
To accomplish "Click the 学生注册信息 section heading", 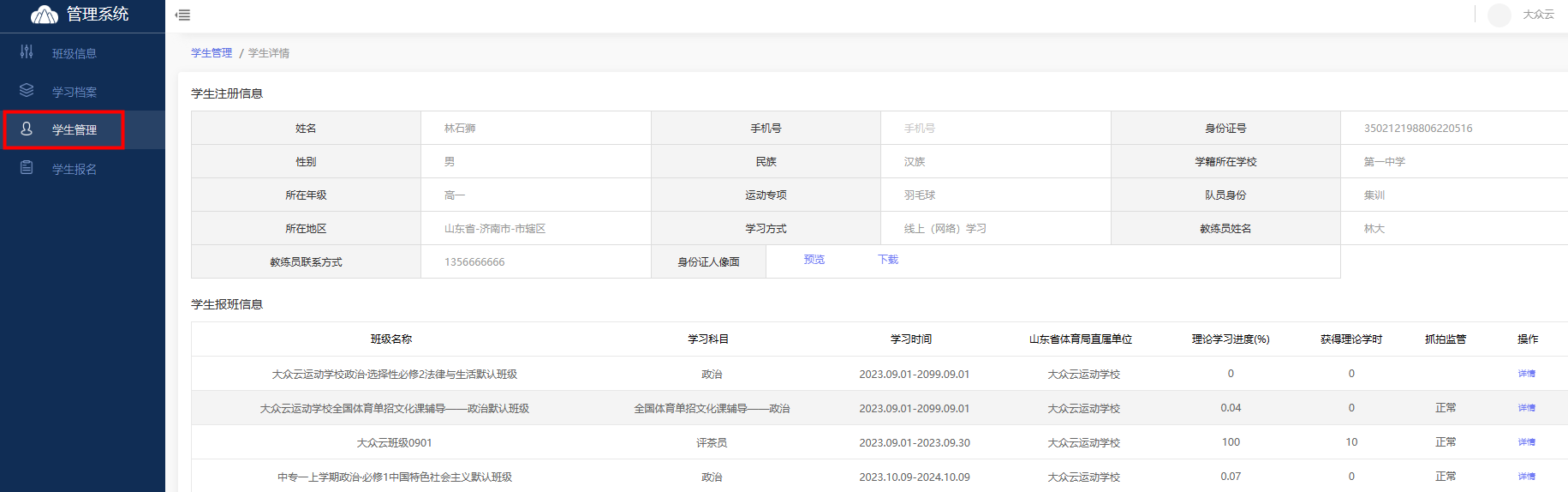I will click(227, 93).
